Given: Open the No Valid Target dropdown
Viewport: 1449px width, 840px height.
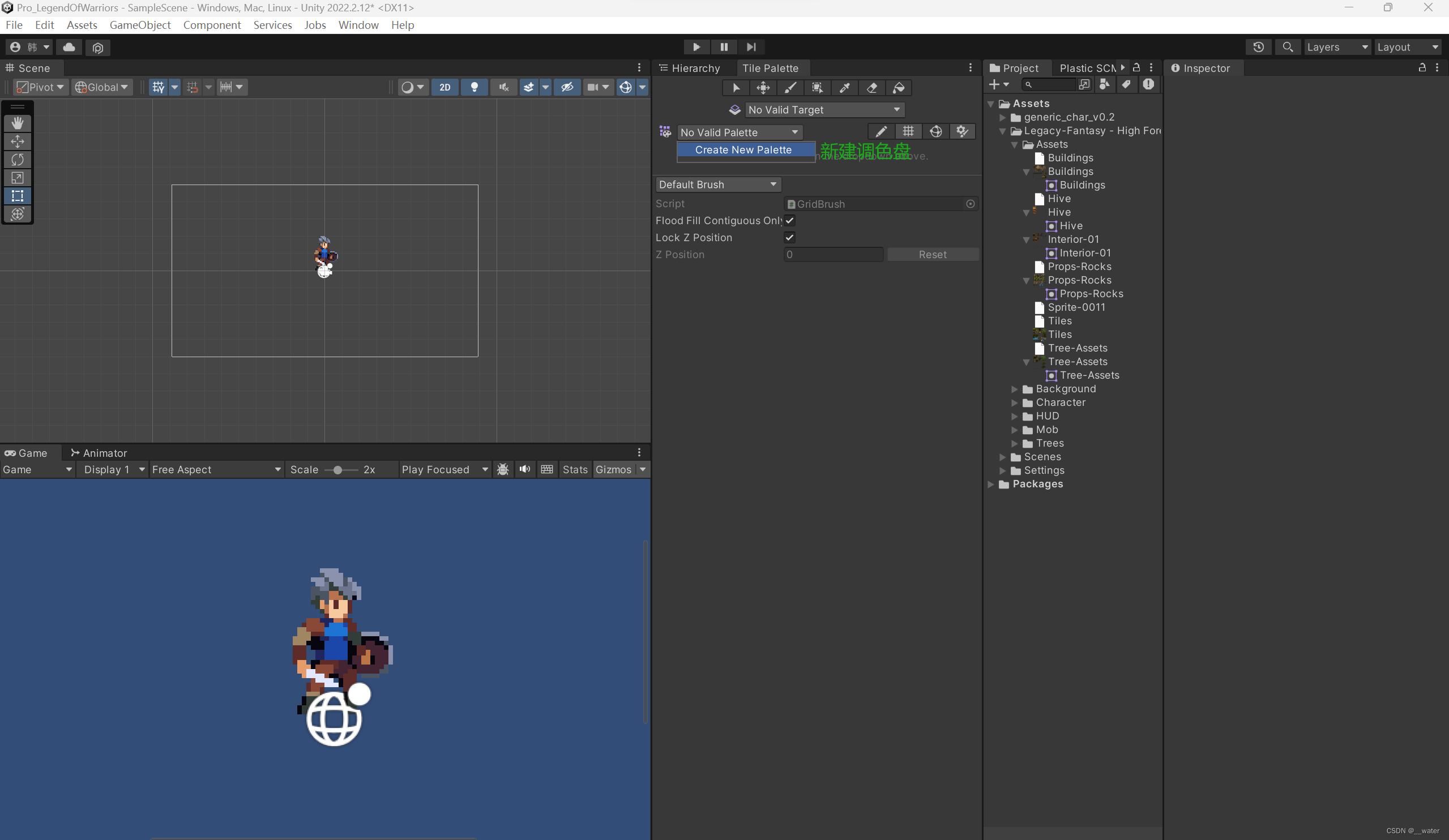Looking at the screenshot, I should [823, 110].
